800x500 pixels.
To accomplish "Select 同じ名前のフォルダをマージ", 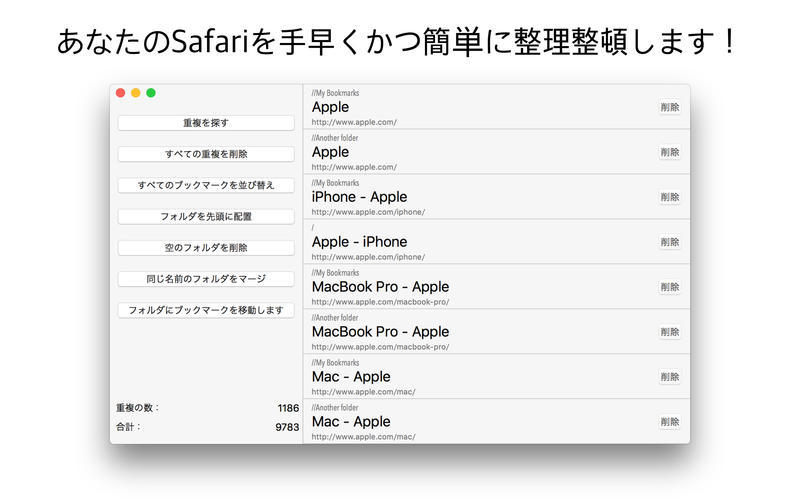I will pos(206,279).
